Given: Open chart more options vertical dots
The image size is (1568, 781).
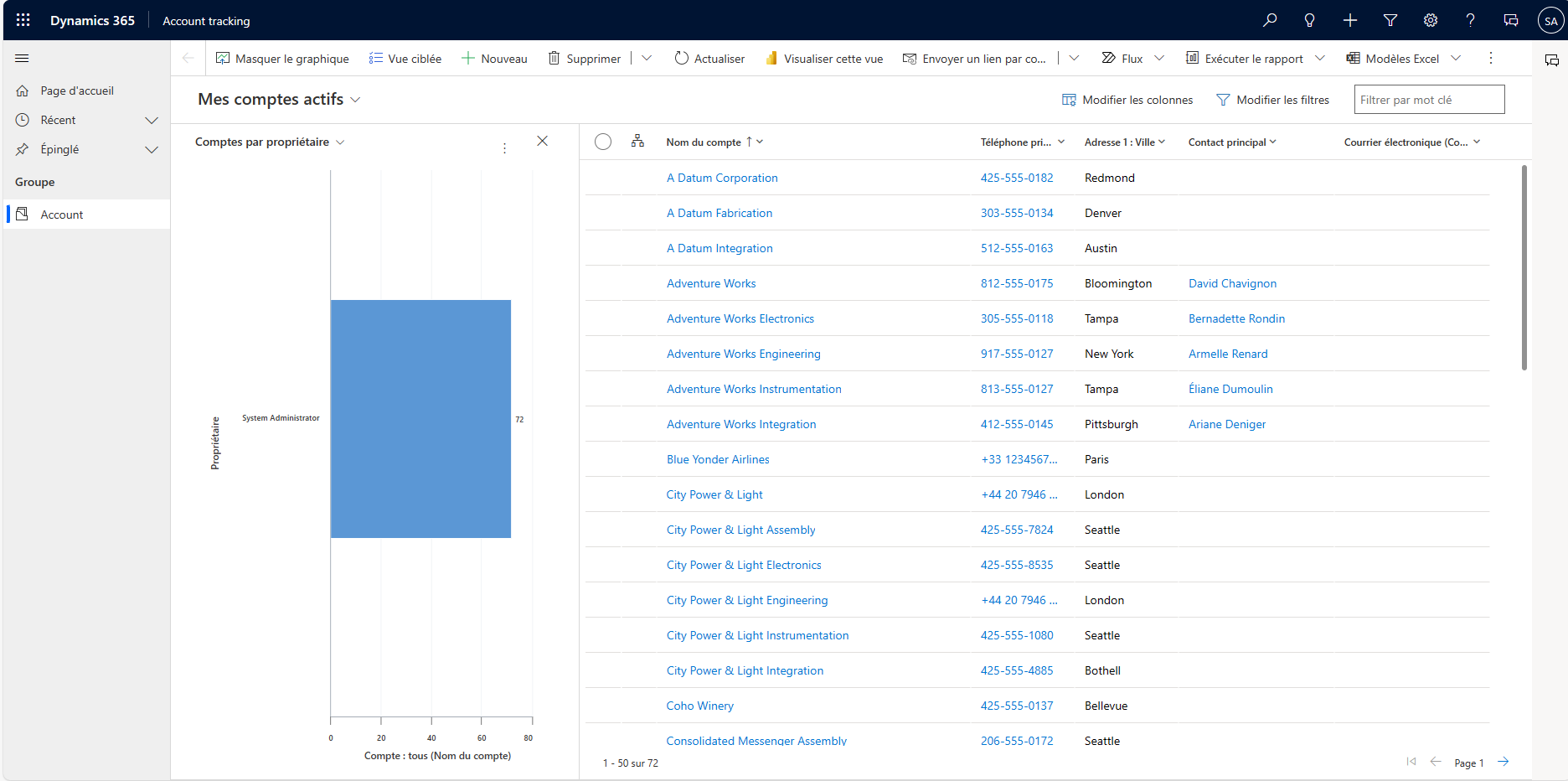Looking at the screenshot, I should (x=504, y=147).
